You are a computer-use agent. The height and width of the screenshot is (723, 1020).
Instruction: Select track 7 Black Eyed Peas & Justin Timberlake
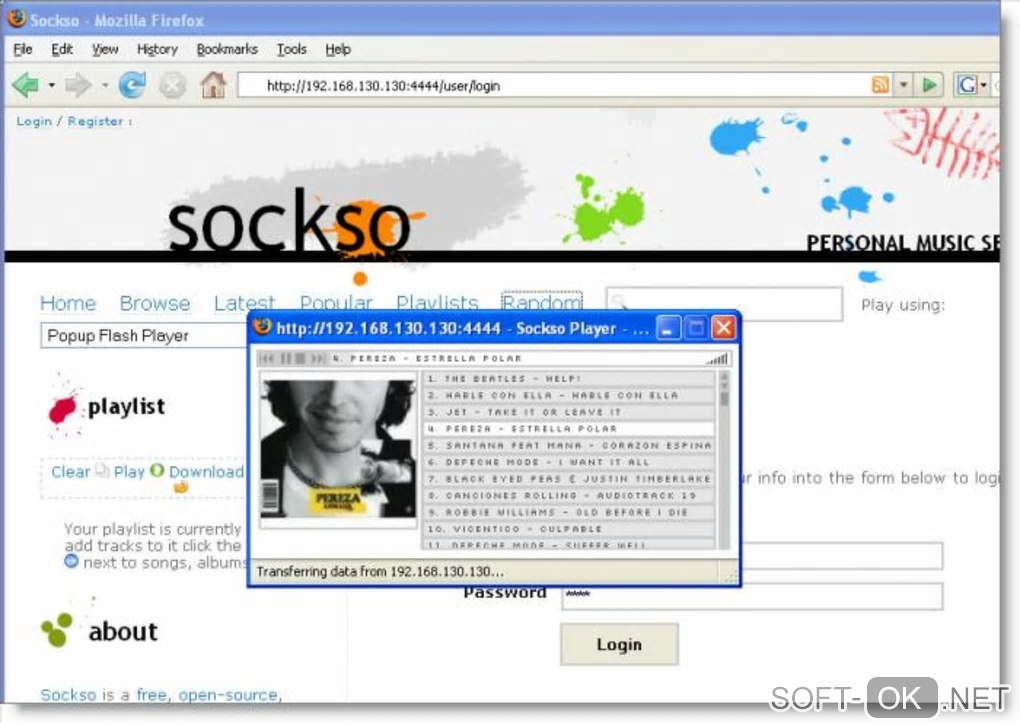569,479
